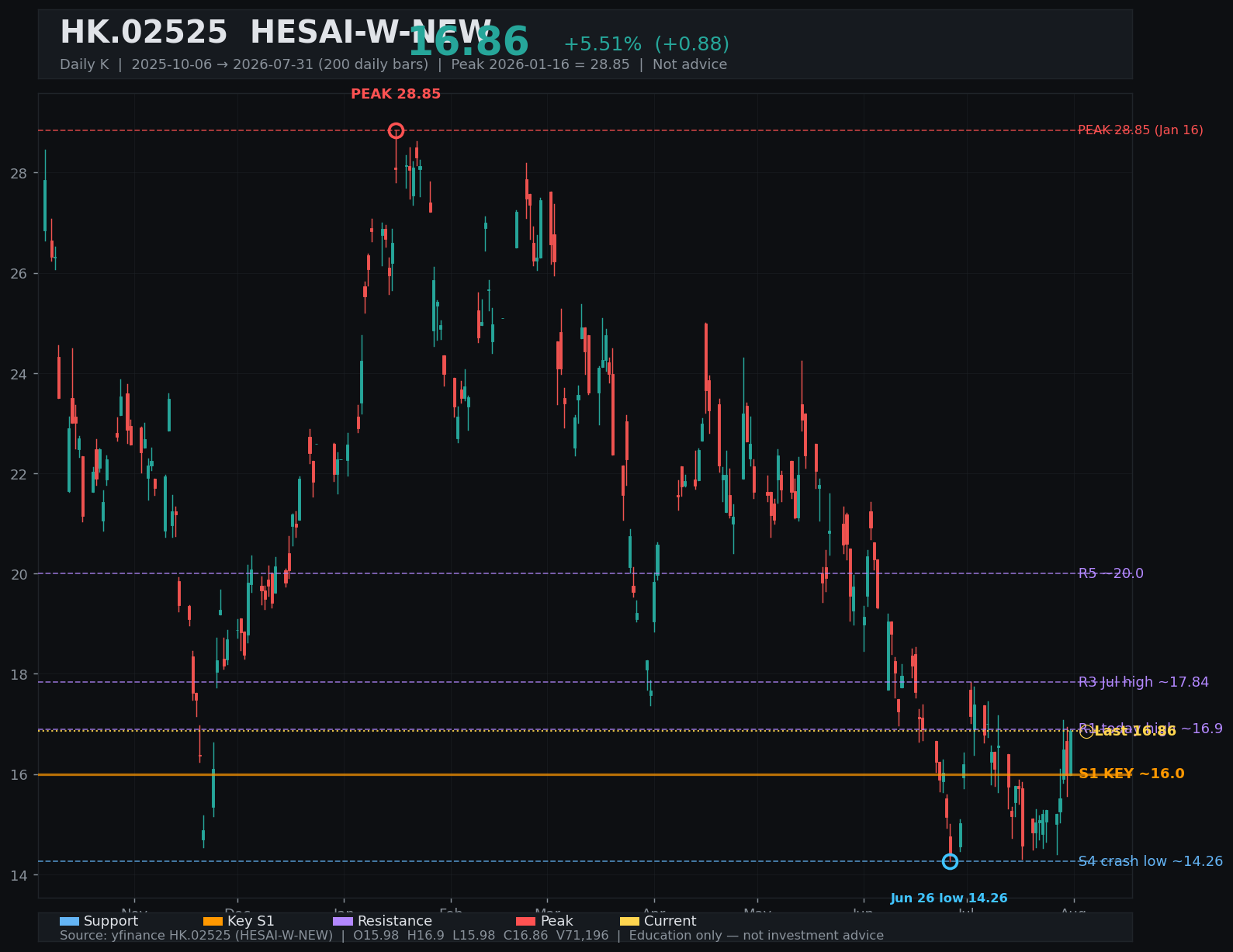Click the red peak circle marker on chart
The width and height of the screenshot is (1233, 952).
coord(396,130)
